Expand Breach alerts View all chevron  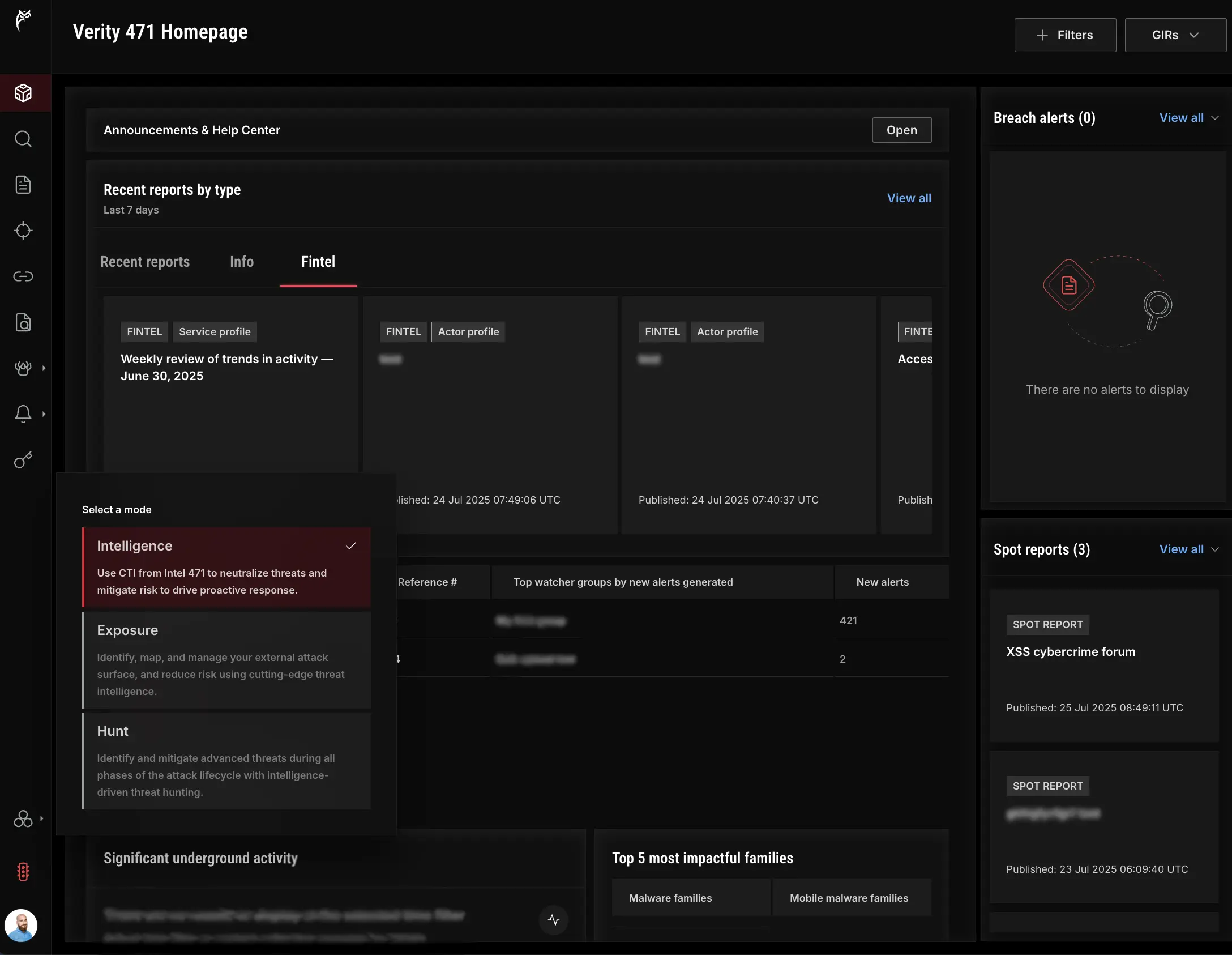[1215, 118]
